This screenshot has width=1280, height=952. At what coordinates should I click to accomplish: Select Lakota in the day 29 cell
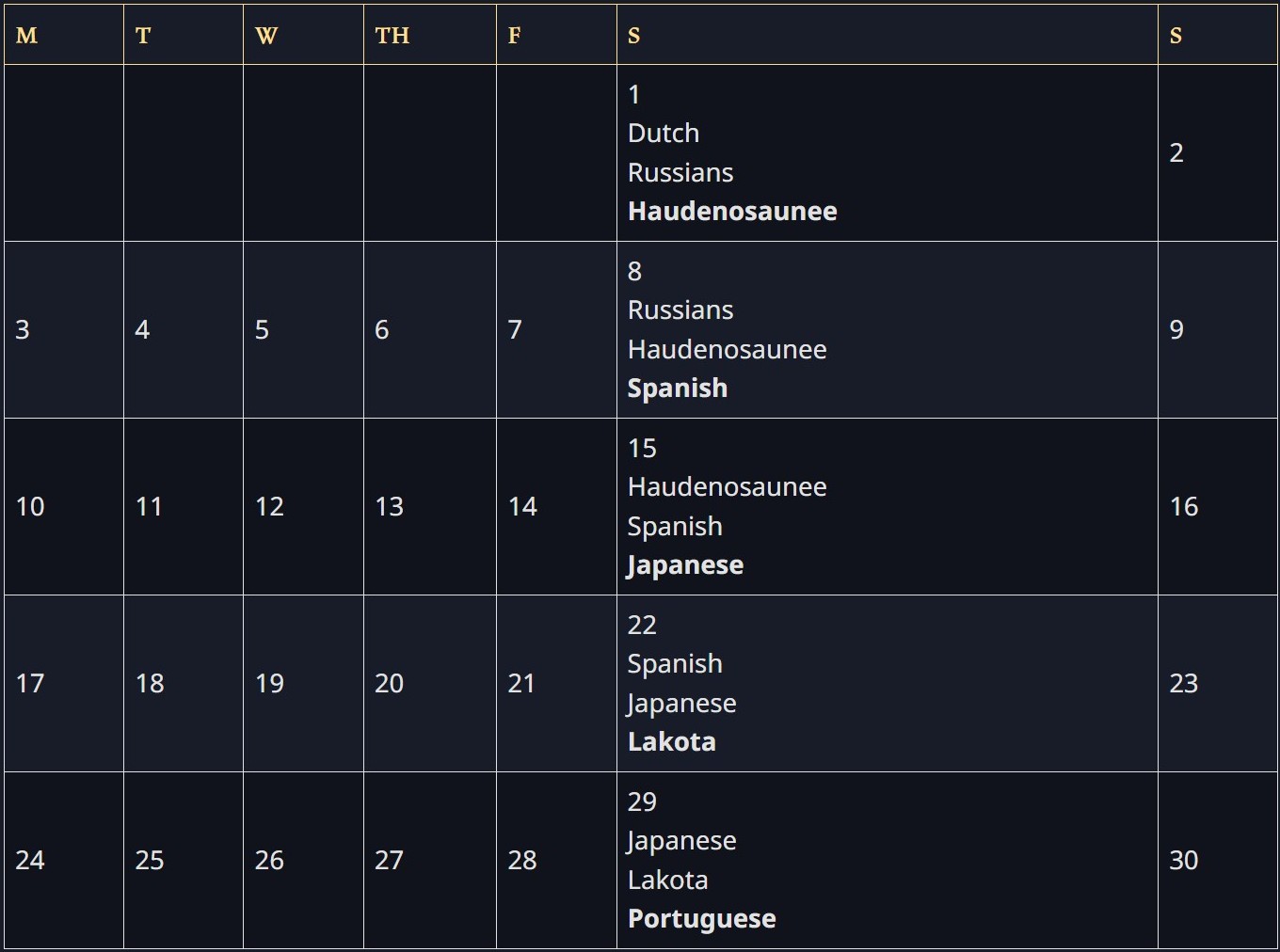pos(668,881)
